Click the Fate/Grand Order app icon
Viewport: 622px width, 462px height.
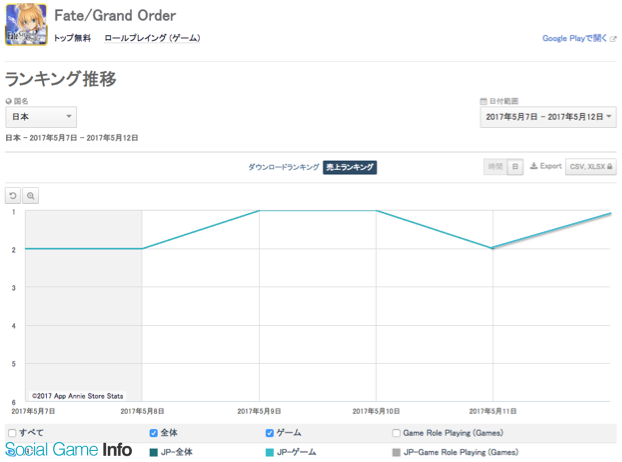point(26,24)
